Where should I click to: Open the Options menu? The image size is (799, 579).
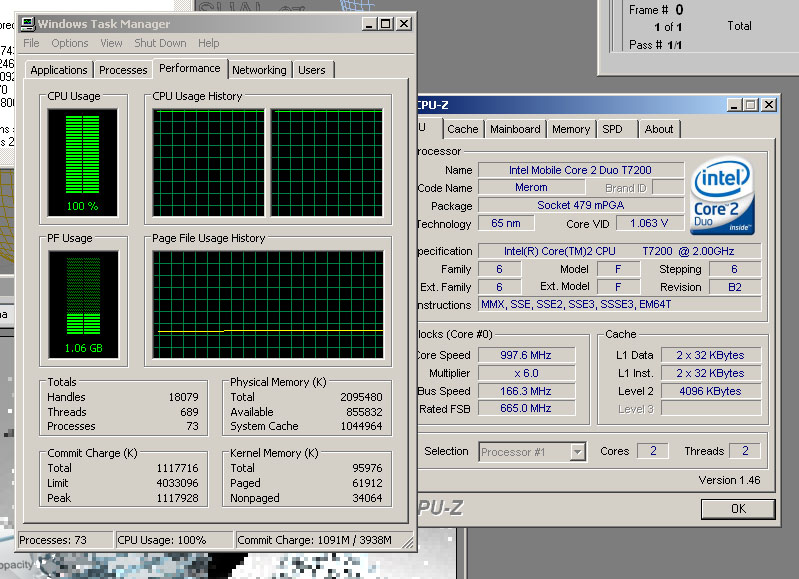pyautogui.click(x=70, y=44)
